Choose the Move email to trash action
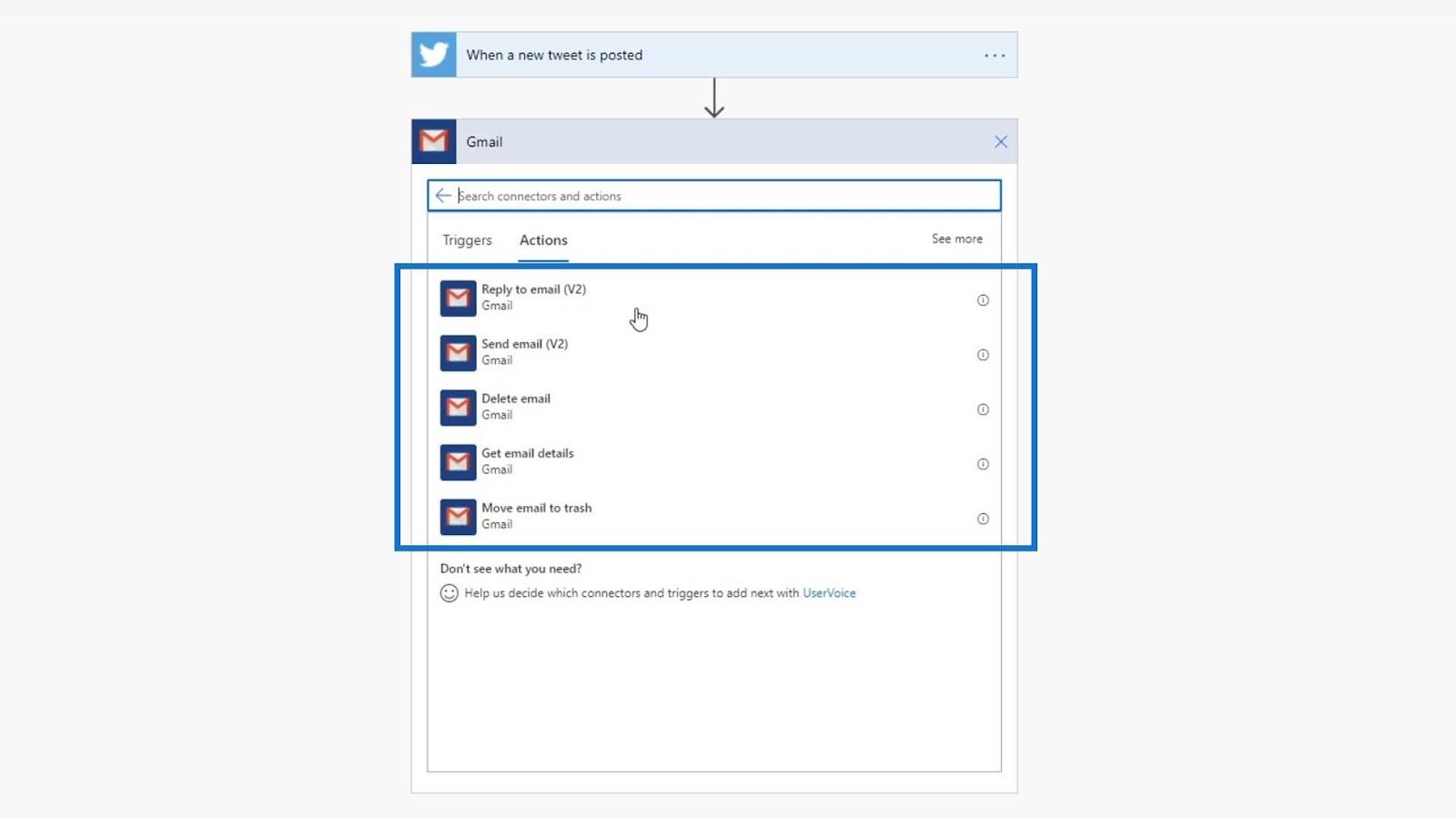The width and height of the screenshot is (1456, 819). tap(714, 516)
